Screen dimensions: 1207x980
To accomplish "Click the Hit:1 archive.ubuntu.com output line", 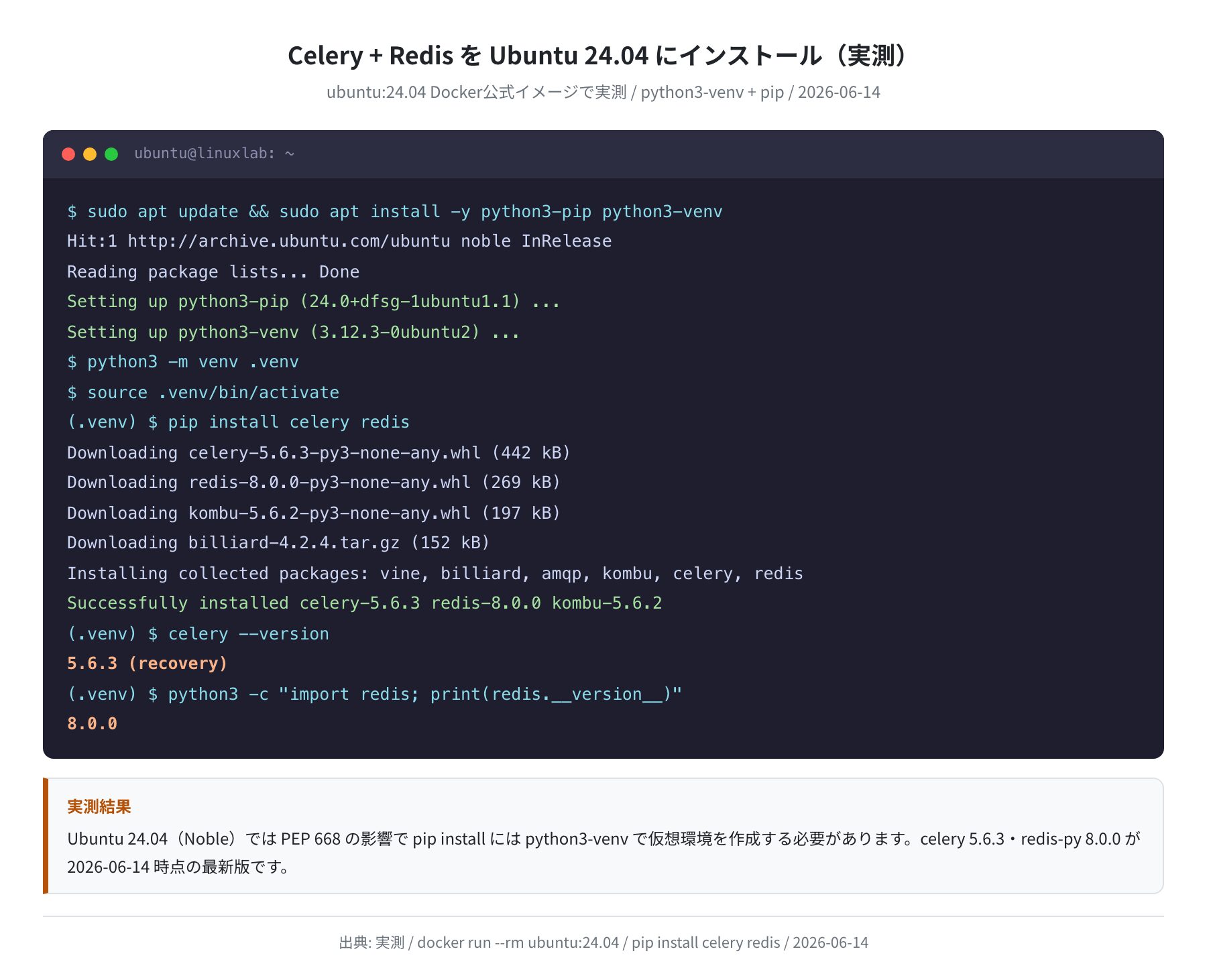I will click(x=339, y=241).
